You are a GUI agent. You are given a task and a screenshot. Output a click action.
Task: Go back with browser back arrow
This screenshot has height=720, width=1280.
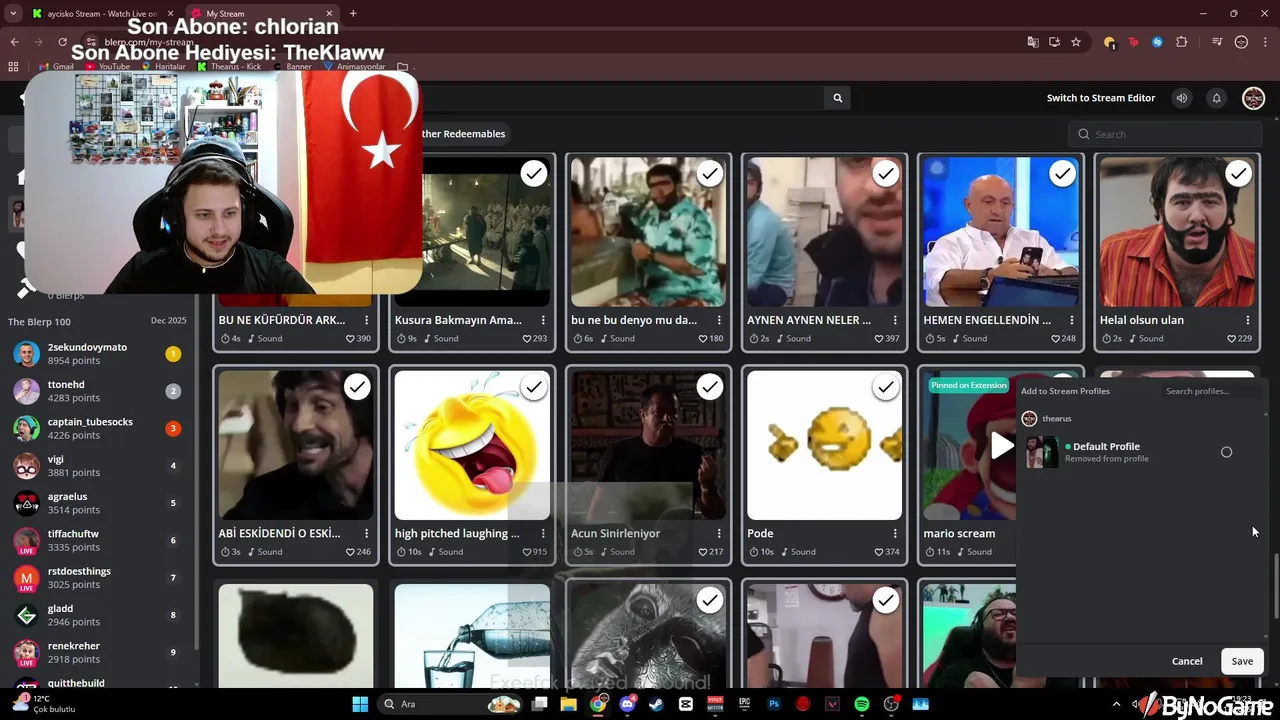coord(14,42)
